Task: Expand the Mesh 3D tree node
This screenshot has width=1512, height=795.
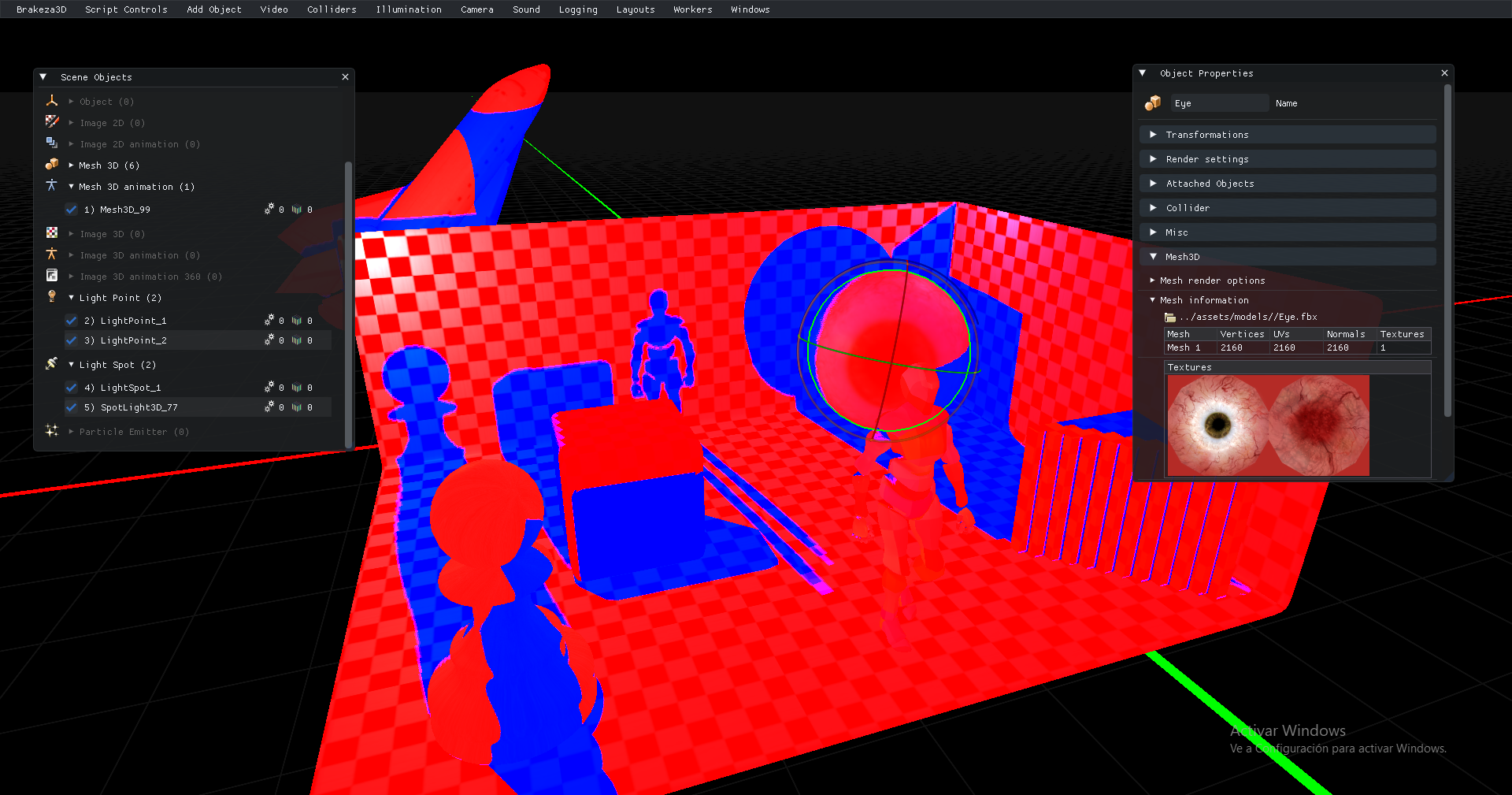Action: point(72,165)
